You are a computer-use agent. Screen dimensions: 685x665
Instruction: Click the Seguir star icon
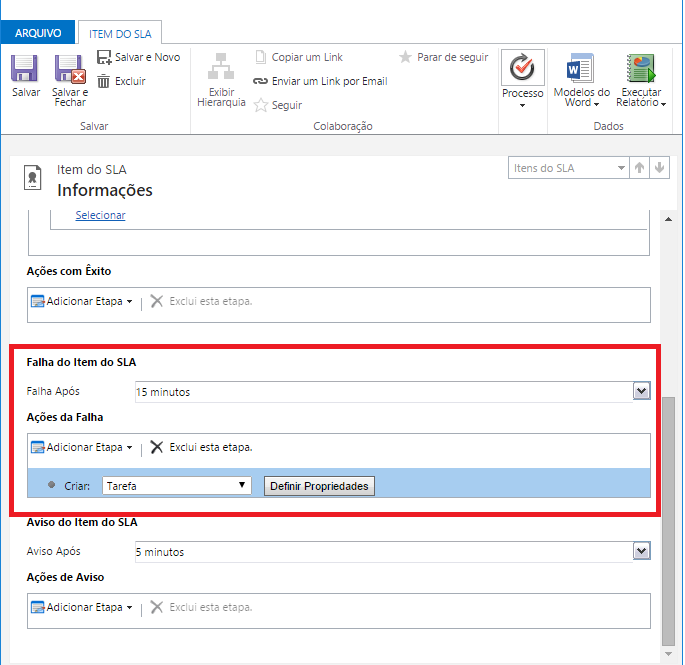click(x=262, y=105)
